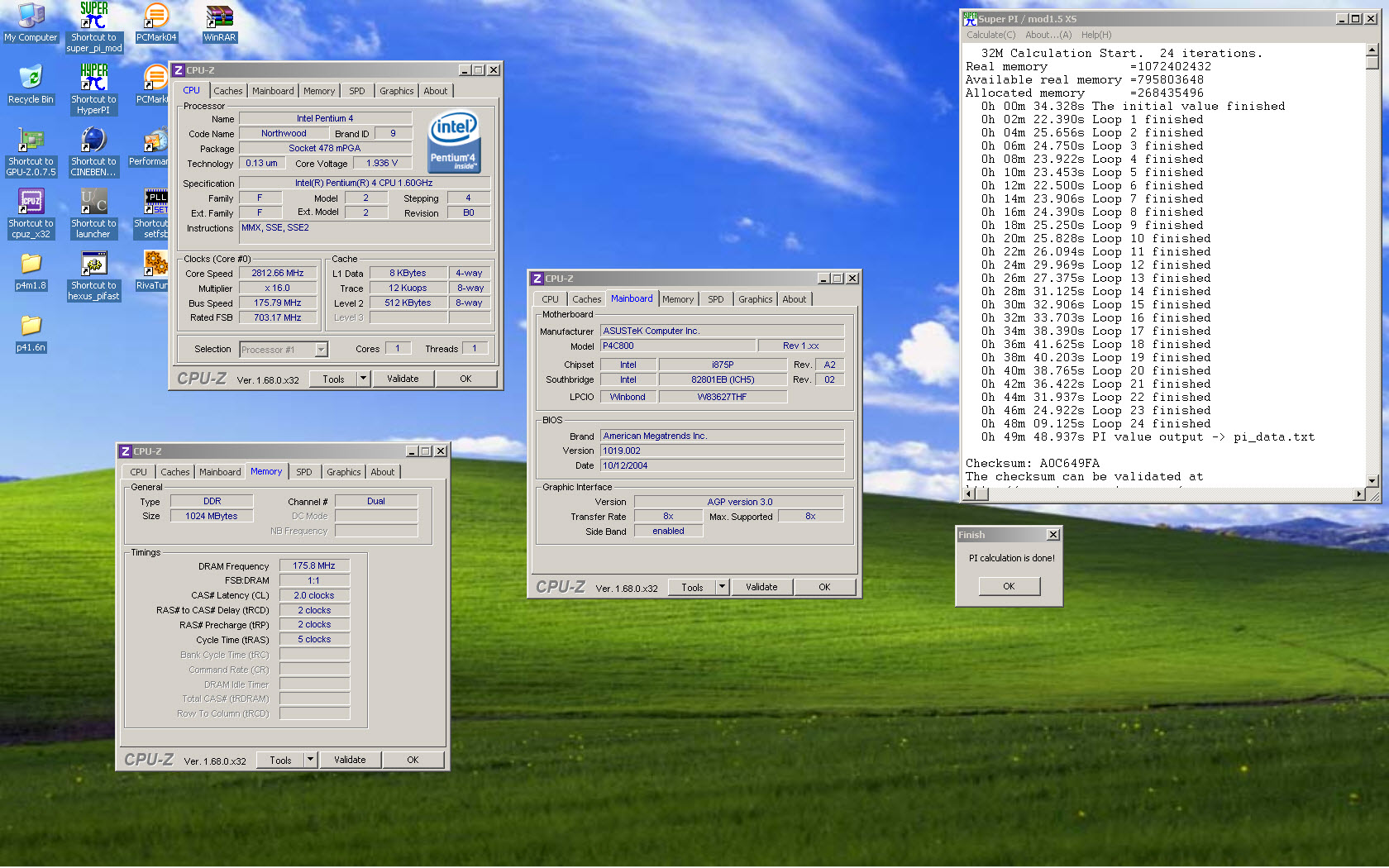Click Validate in the CPU tab window
This screenshot has height=868, width=1389.
click(403, 379)
